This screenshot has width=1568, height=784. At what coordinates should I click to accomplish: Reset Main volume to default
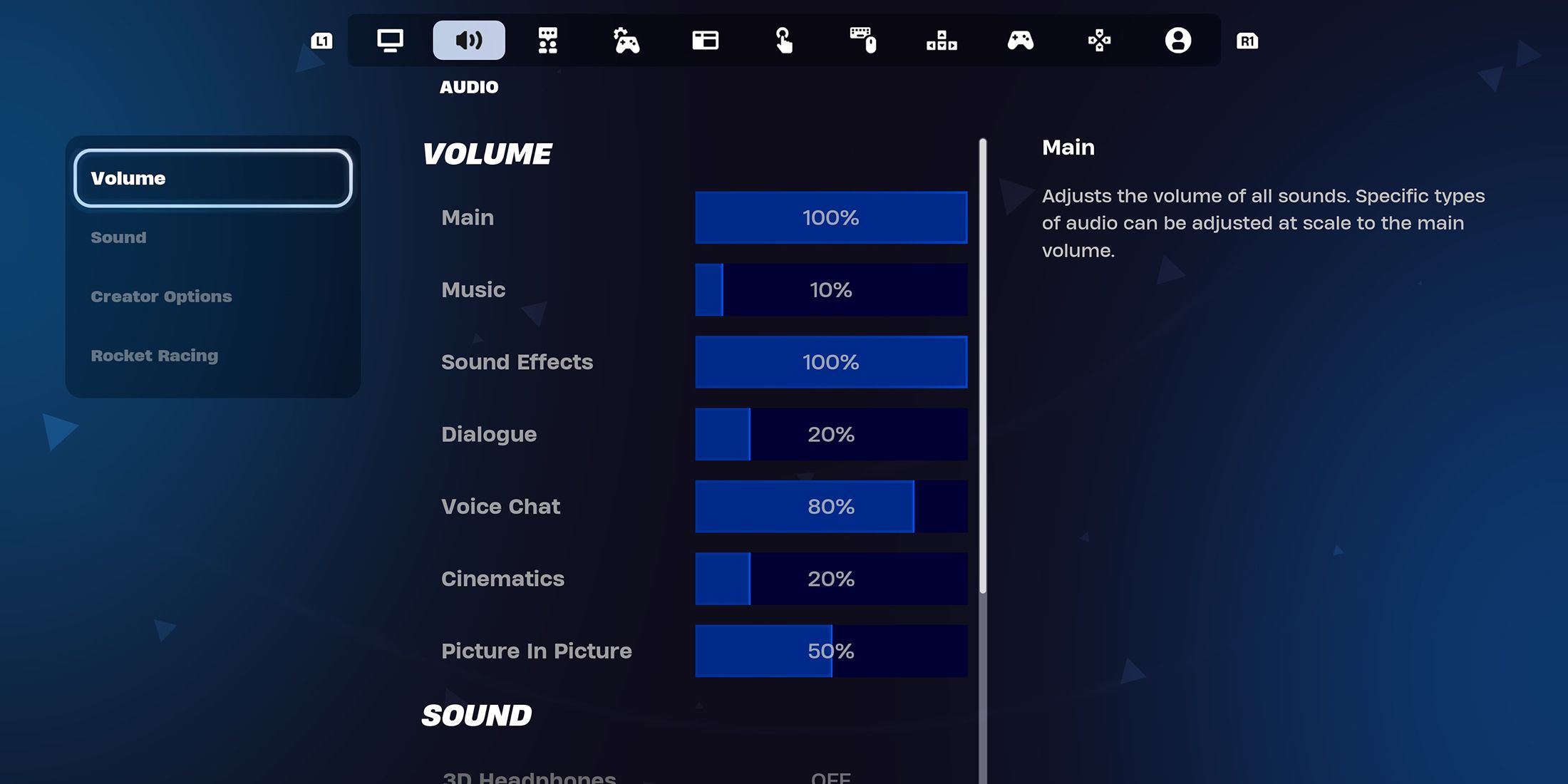[831, 218]
